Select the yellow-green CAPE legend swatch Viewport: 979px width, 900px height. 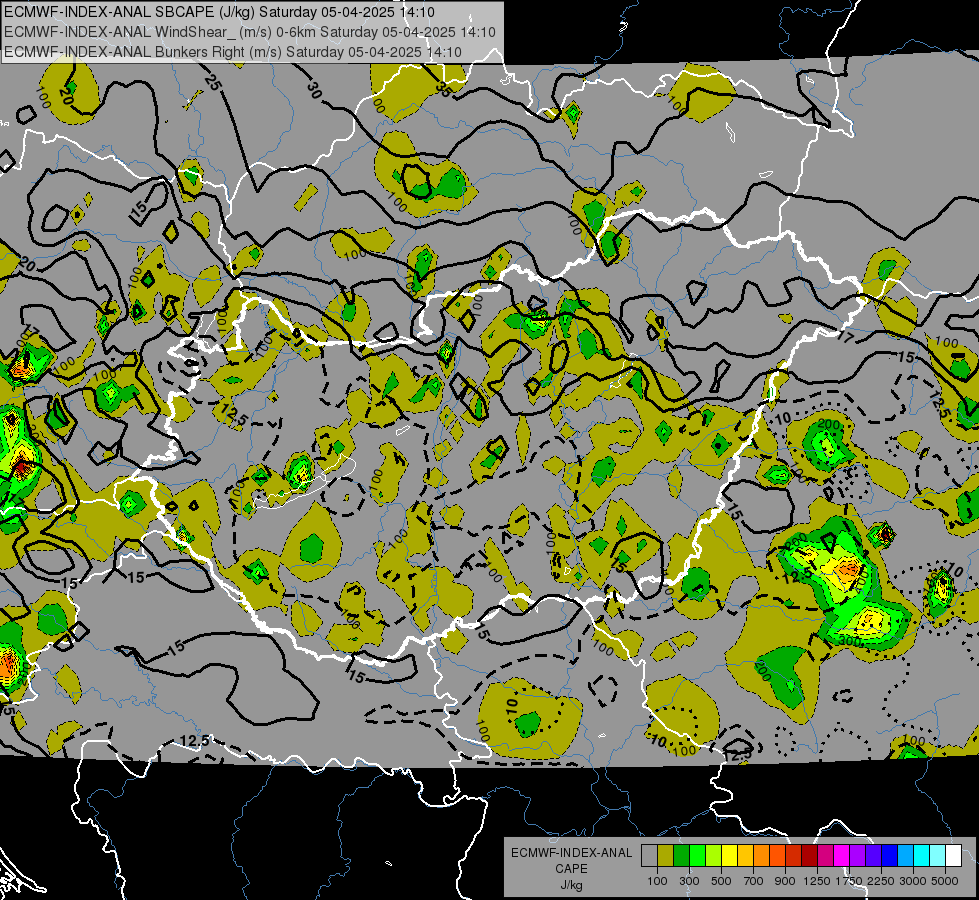click(713, 856)
